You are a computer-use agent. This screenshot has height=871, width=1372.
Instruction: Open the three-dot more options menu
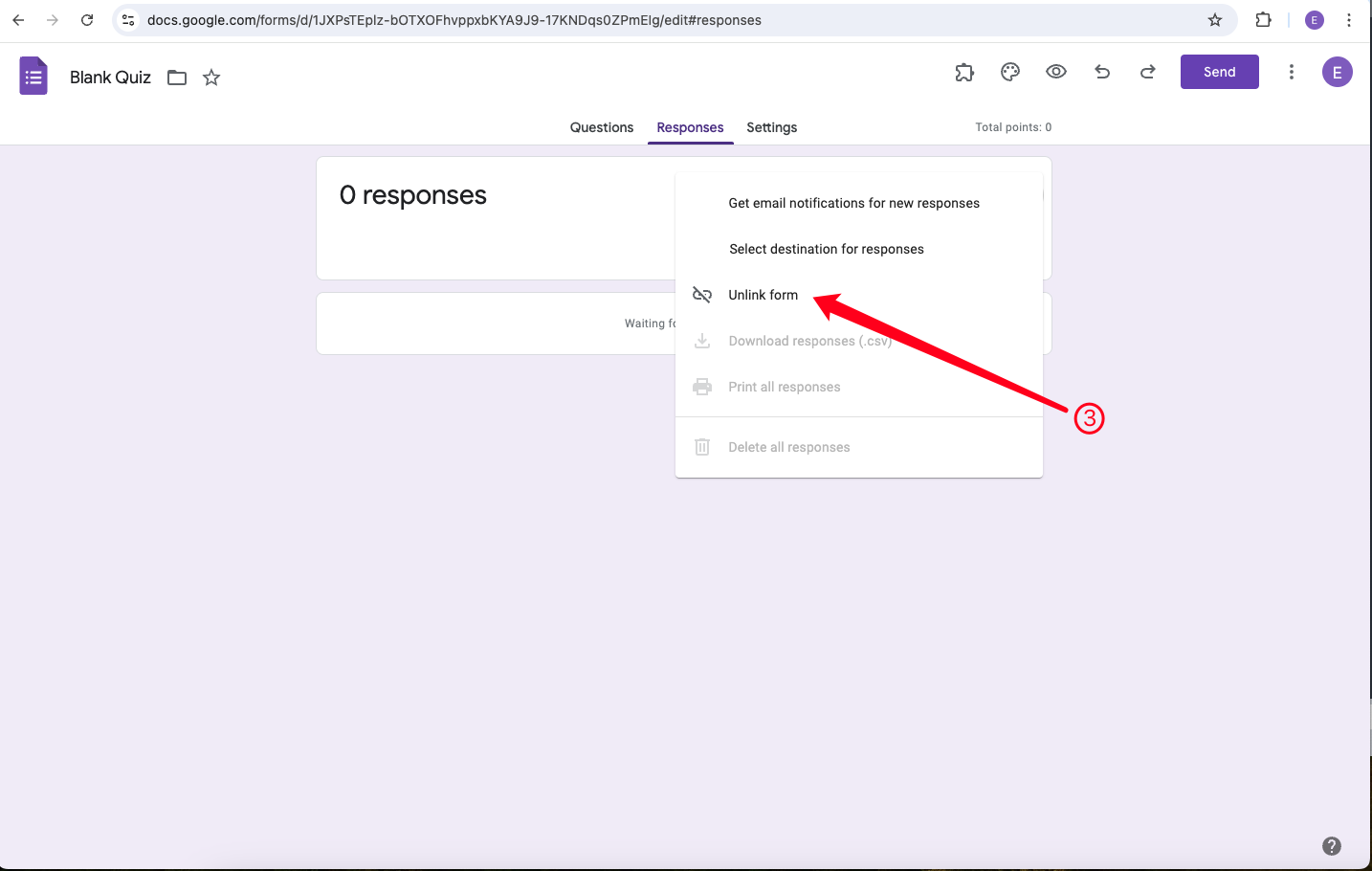[x=1292, y=71]
